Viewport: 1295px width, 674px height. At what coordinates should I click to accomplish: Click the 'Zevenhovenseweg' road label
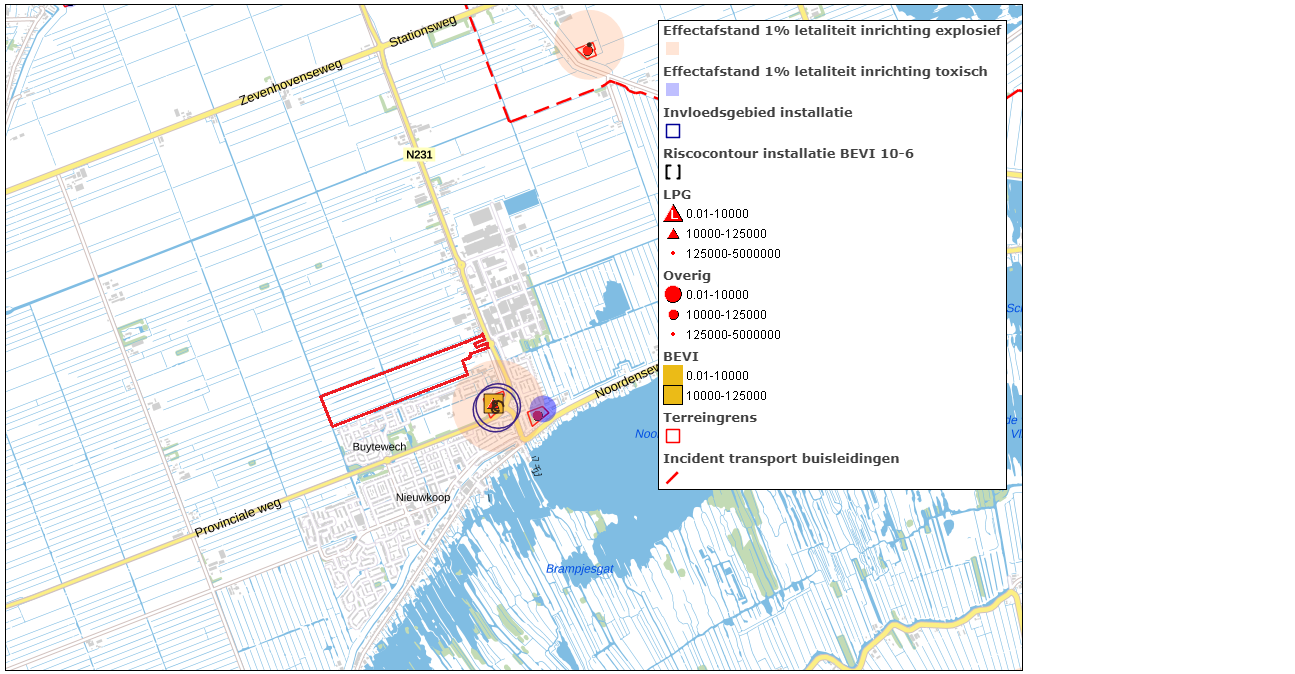point(290,83)
